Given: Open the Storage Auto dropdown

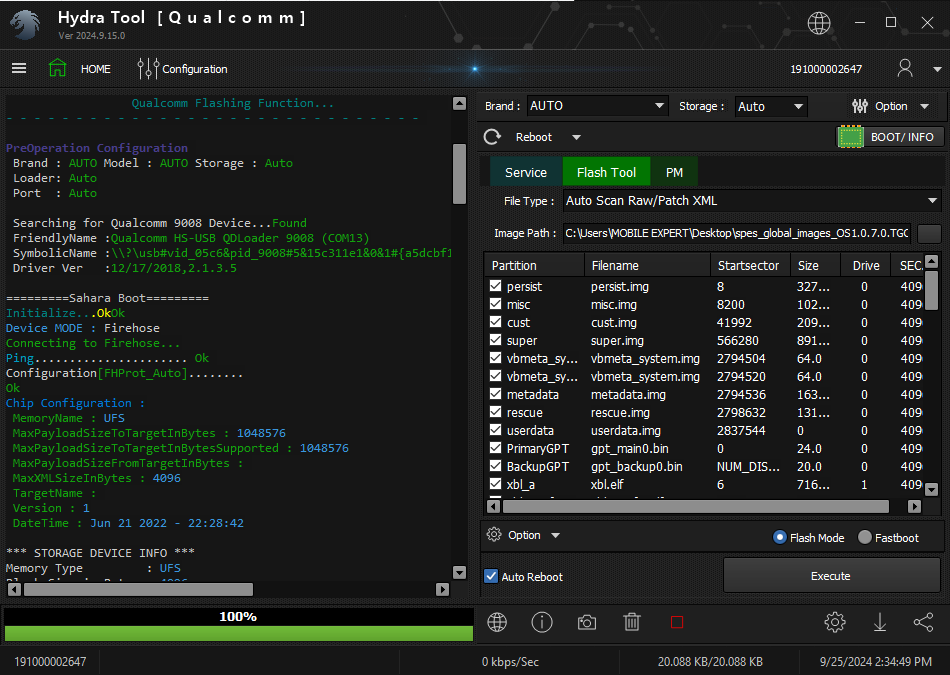Looking at the screenshot, I should pyautogui.click(x=771, y=106).
